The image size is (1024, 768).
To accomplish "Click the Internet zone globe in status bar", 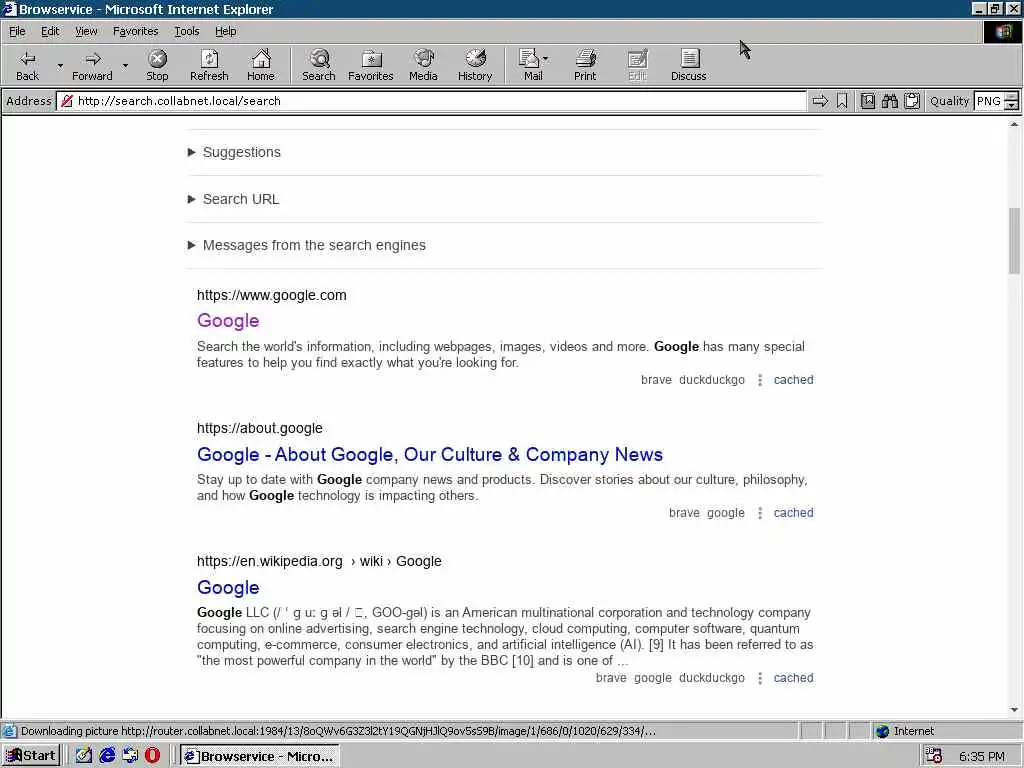I will tap(882, 731).
